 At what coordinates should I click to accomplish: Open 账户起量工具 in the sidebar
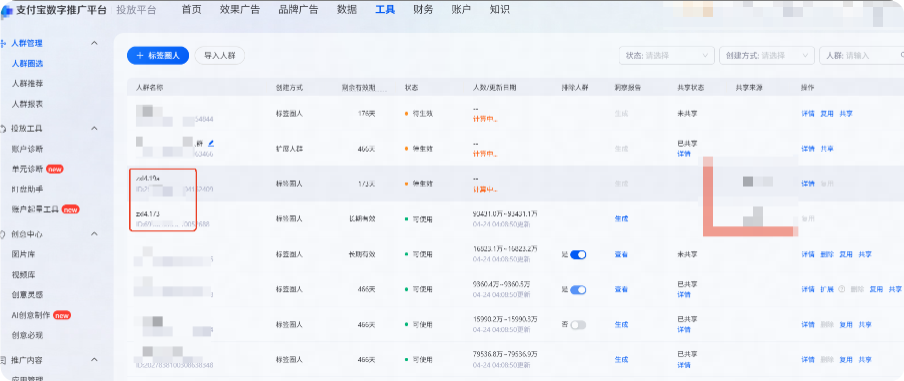click(35, 209)
